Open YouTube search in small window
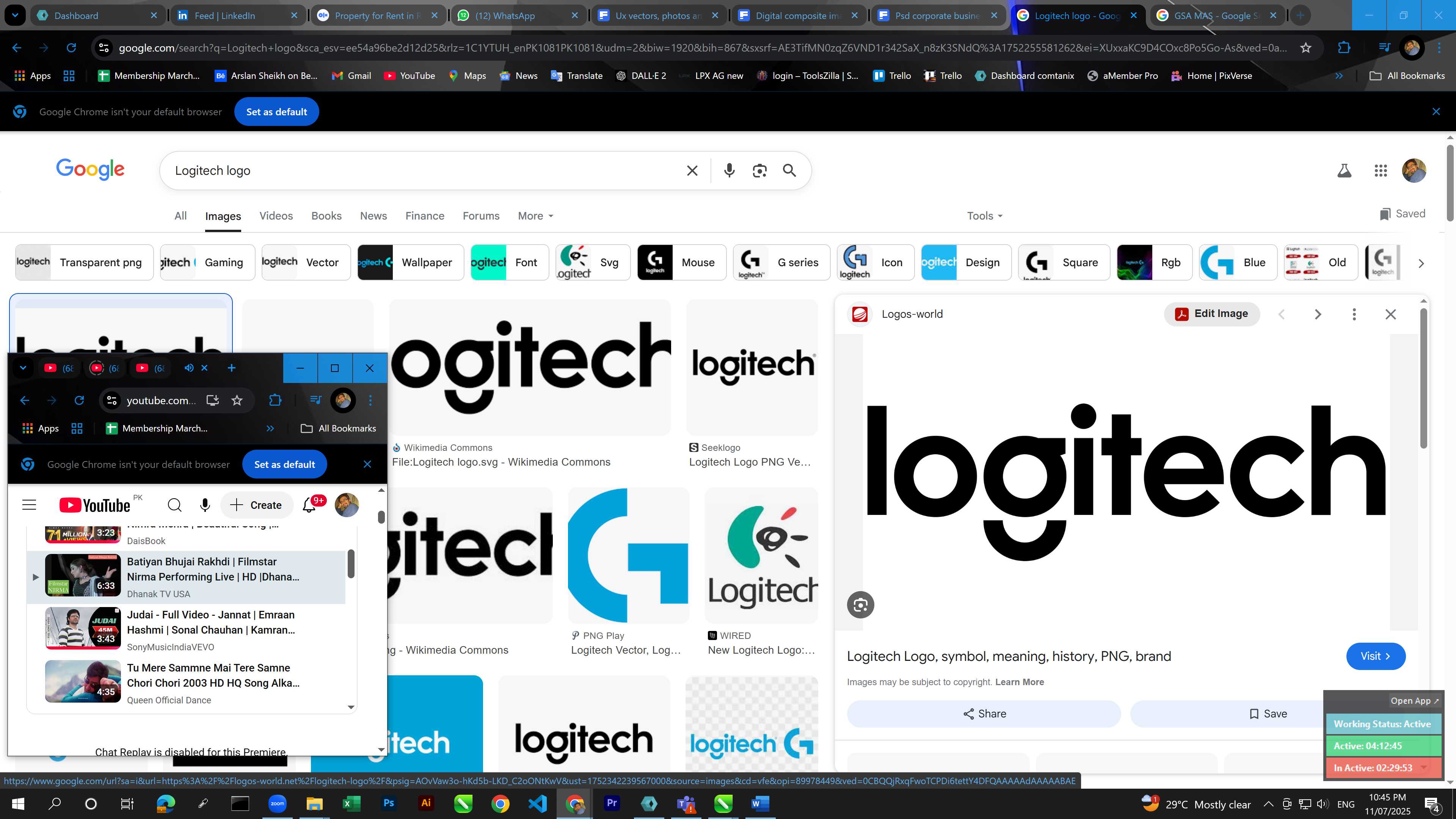Screen dimensions: 1456x819 pos(175,505)
